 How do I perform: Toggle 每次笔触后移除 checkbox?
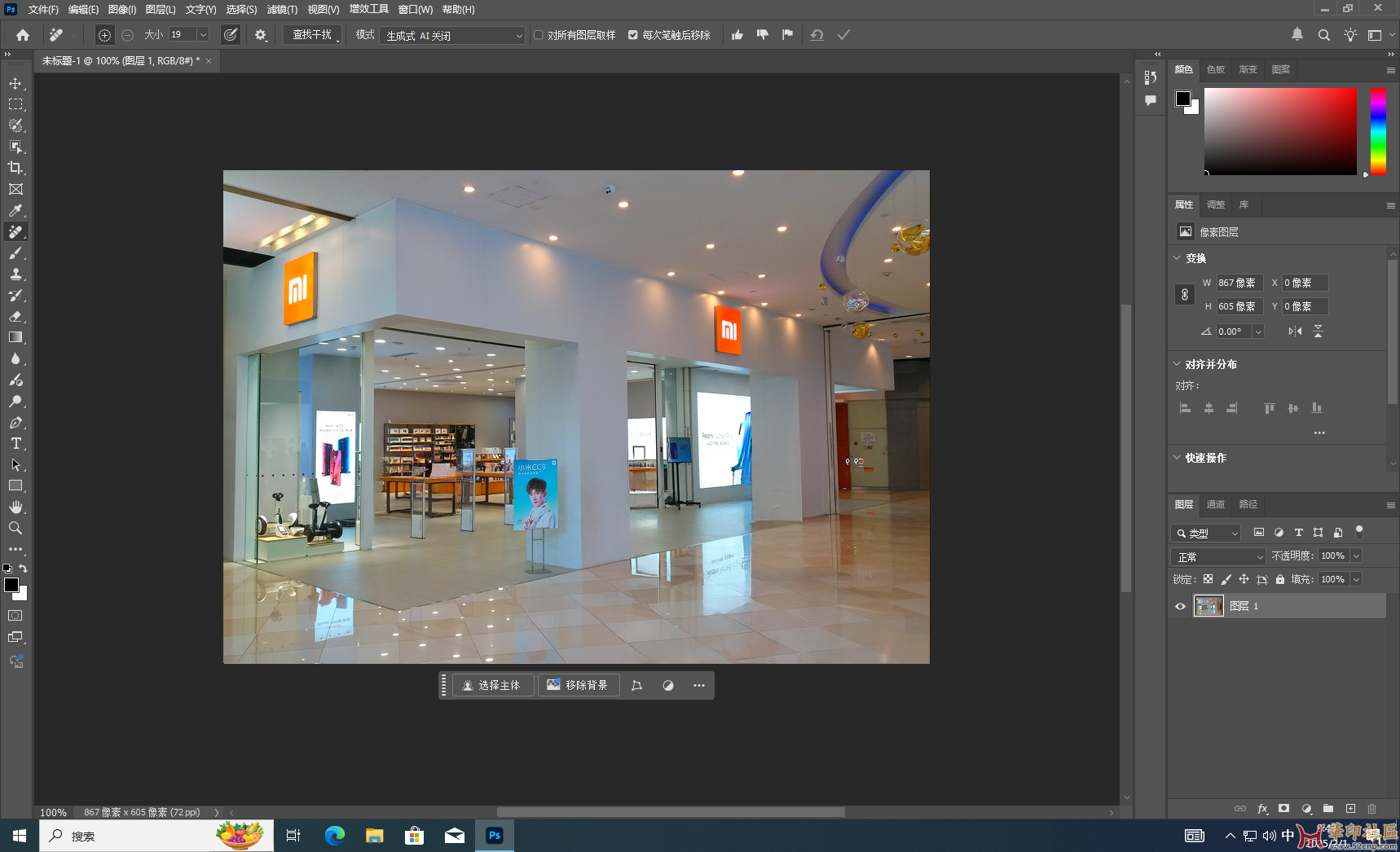point(633,35)
